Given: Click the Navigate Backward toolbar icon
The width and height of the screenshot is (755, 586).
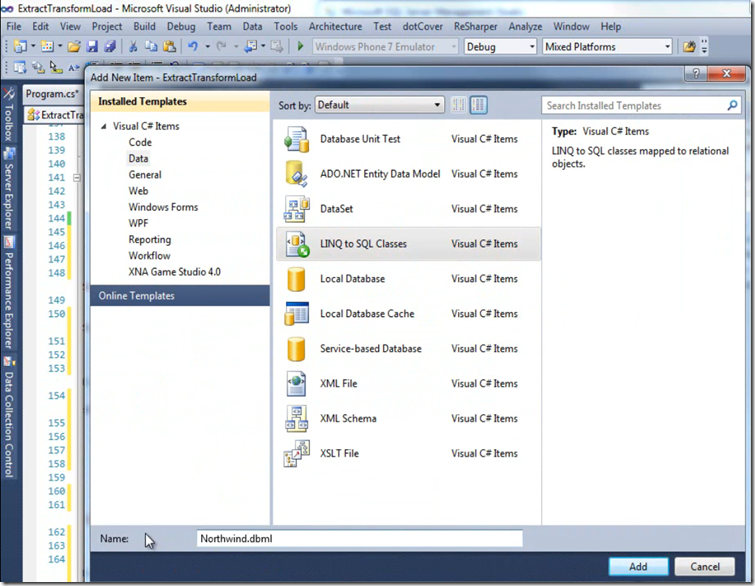Looking at the screenshot, I should [x=251, y=47].
